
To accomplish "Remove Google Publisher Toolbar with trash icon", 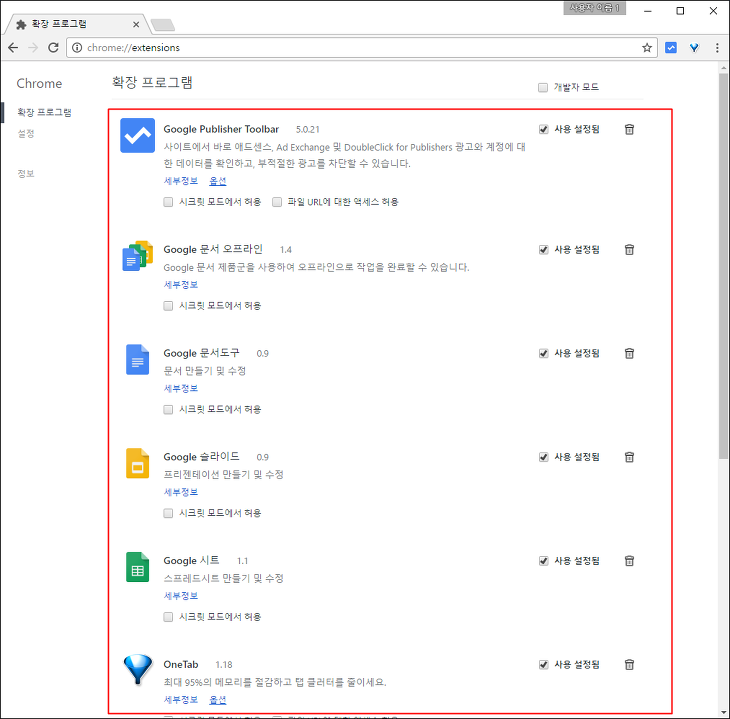I will (x=629, y=129).
